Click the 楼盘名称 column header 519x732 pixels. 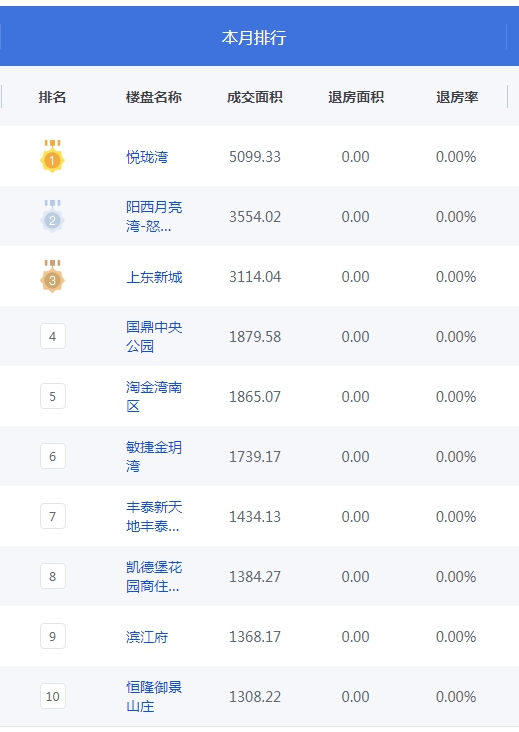pos(154,97)
